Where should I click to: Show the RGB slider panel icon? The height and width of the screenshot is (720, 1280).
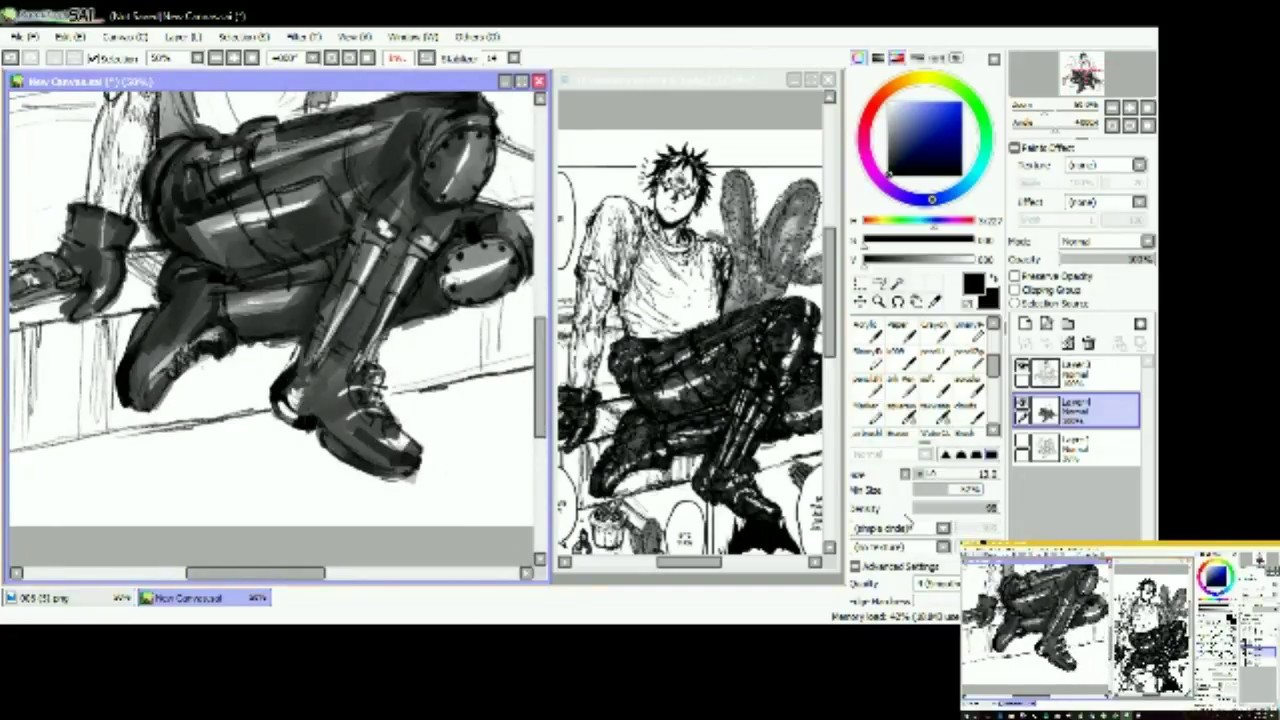pos(878,58)
